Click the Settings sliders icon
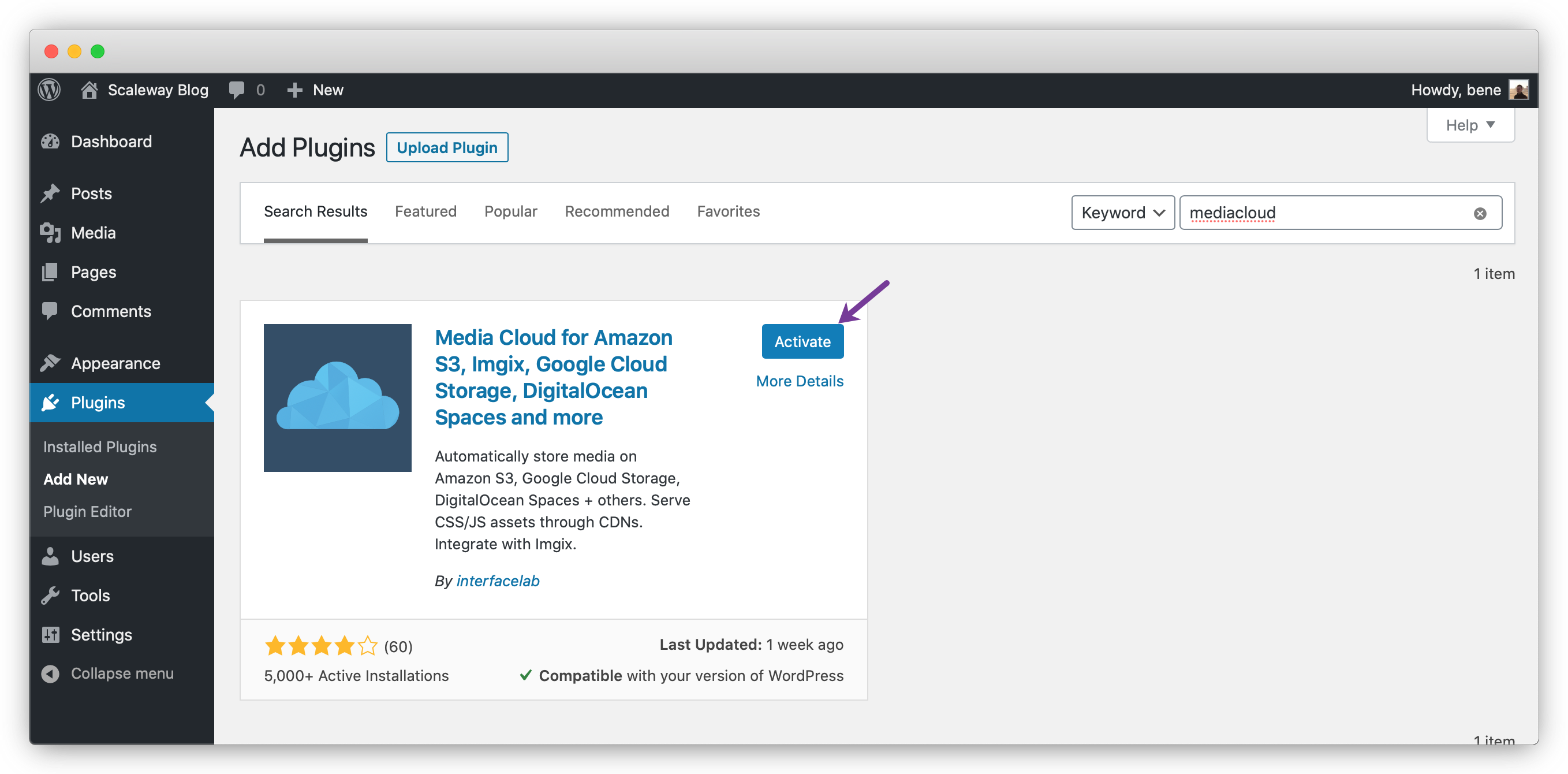This screenshot has height=774, width=1568. (51, 635)
